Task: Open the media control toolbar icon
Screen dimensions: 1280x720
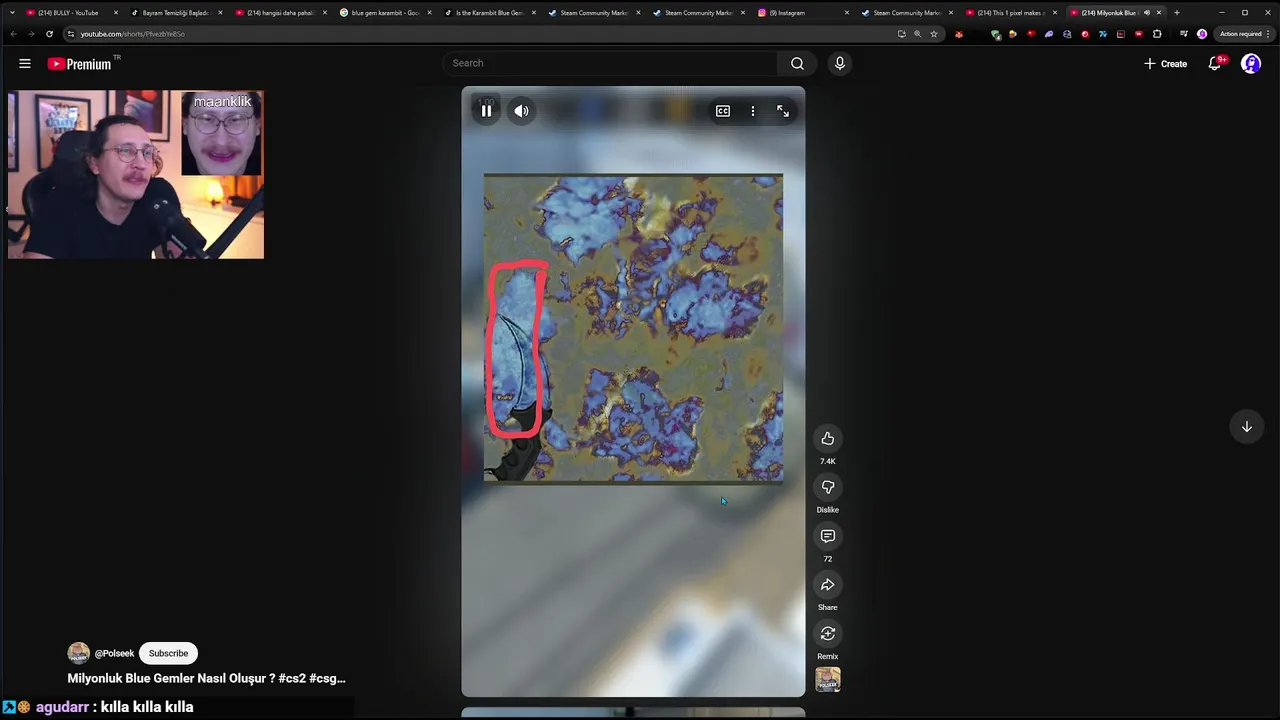Action: click(1184, 34)
